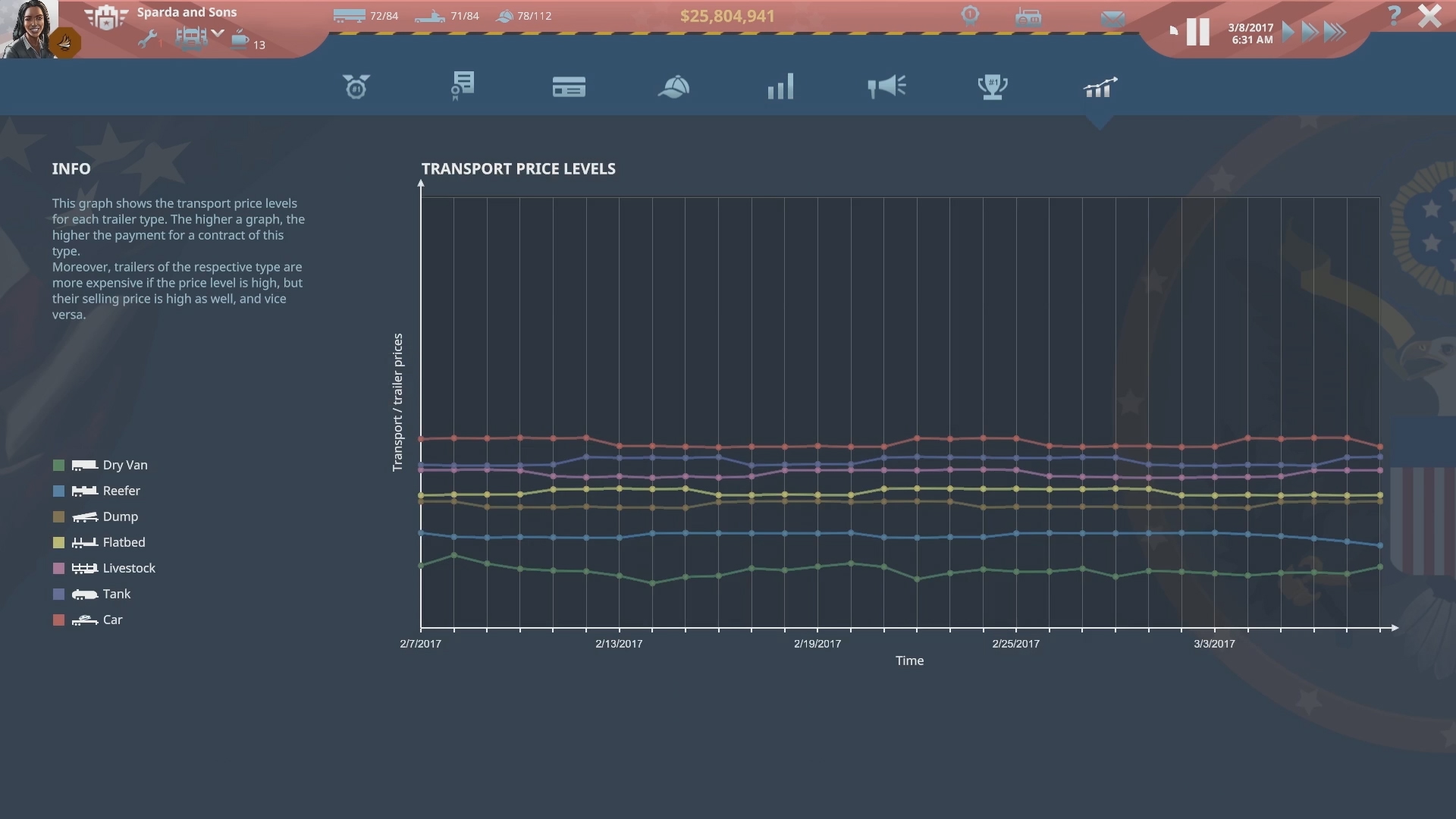
Task: Open the first-place achievement badge alert
Action: [971, 15]
